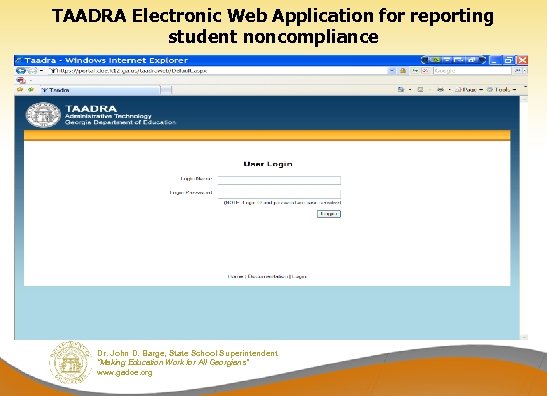Open the Login link in page footer

click(299, 276)
